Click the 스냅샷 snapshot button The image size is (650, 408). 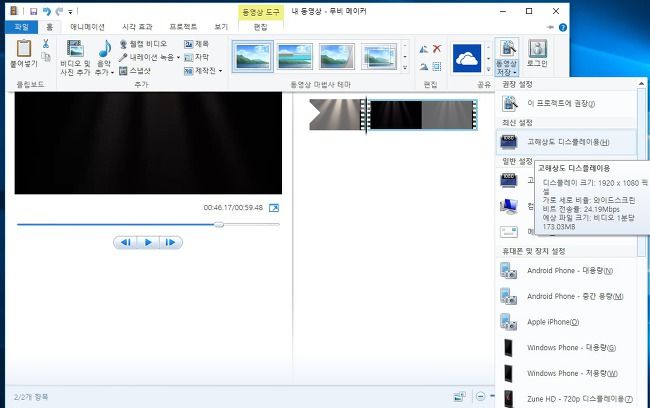135,71
